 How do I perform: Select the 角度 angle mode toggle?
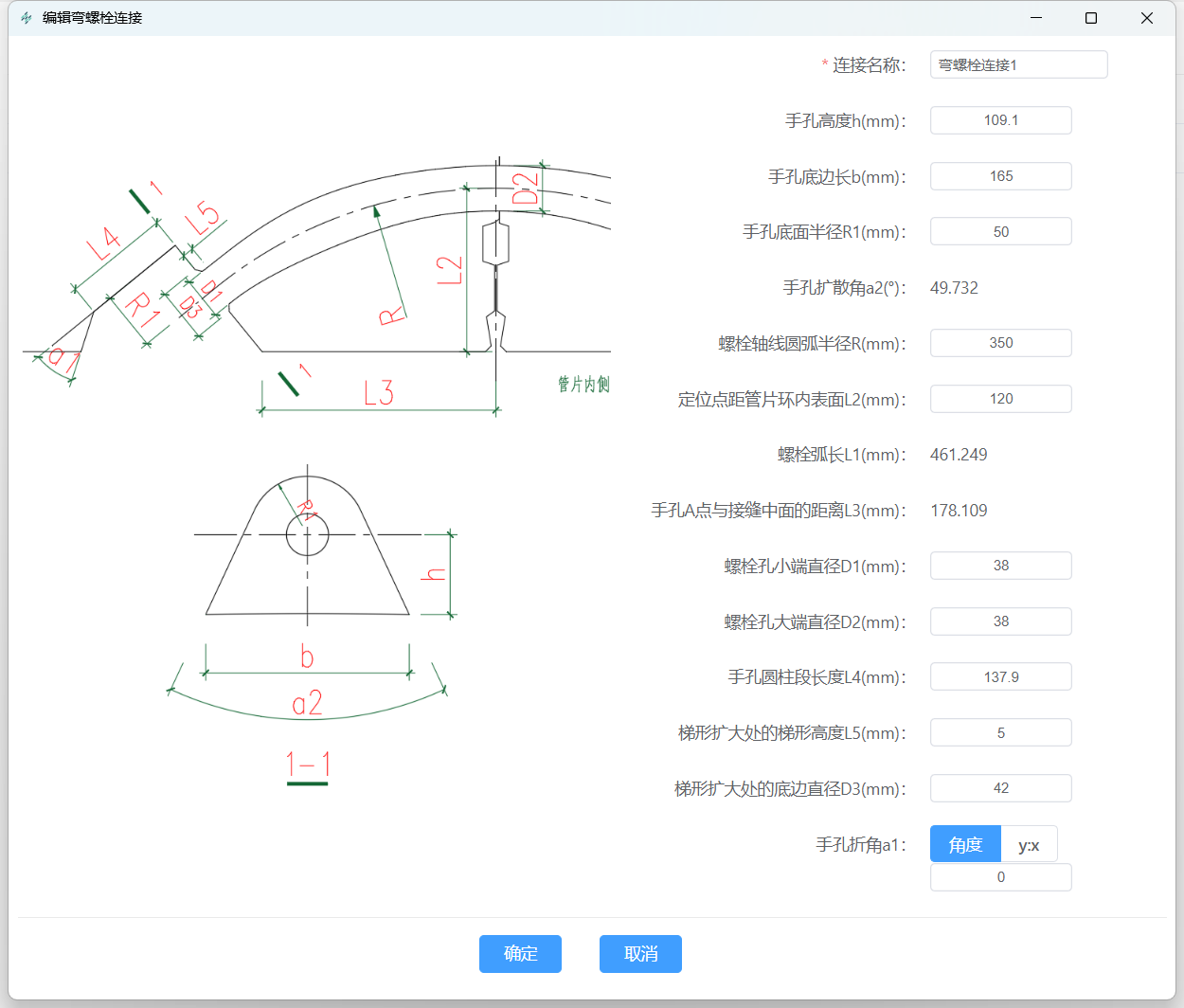pyautogui.click(x=965, y=844)
